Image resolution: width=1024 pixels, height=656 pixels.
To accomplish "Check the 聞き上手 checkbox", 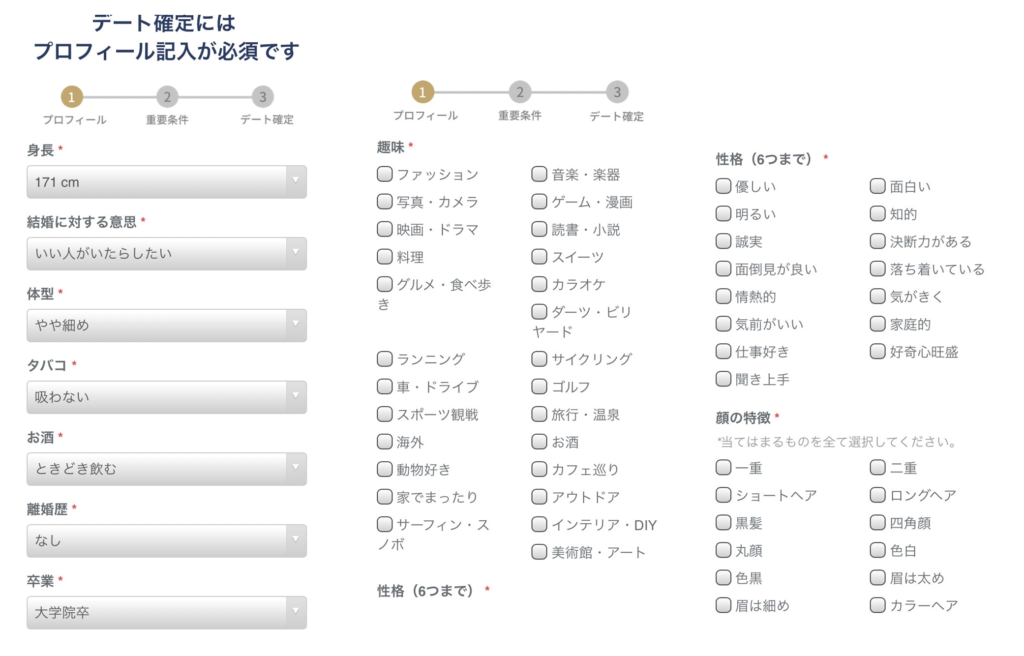I will [723, 379].
